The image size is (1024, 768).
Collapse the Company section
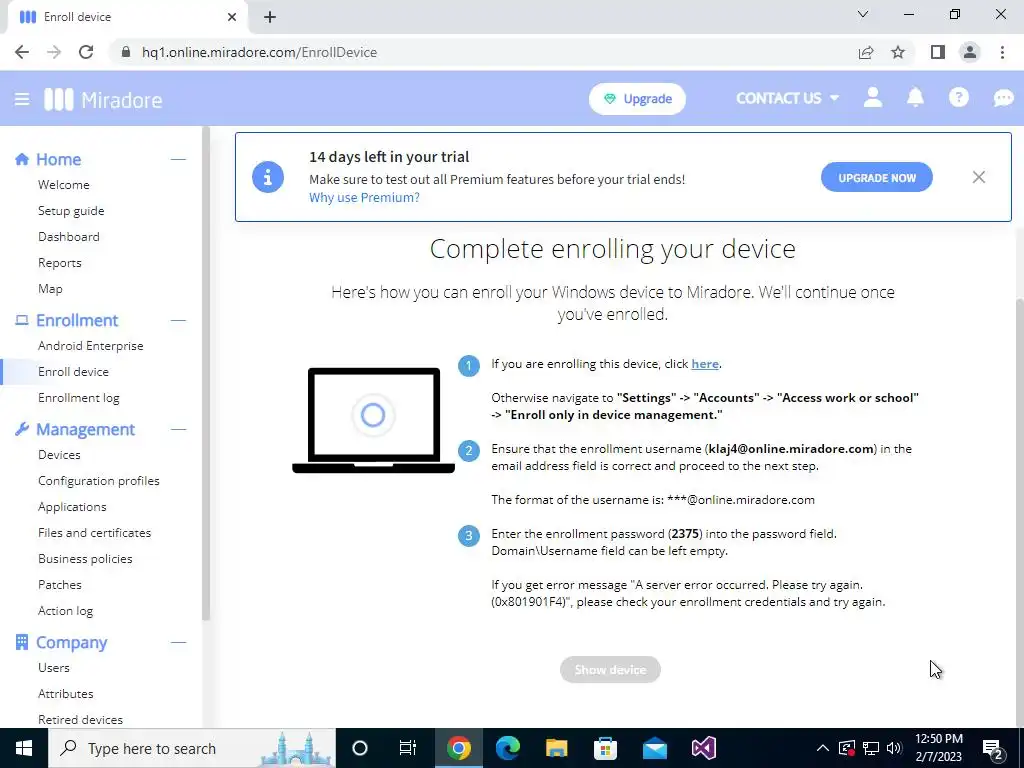[x=178, y=642]
